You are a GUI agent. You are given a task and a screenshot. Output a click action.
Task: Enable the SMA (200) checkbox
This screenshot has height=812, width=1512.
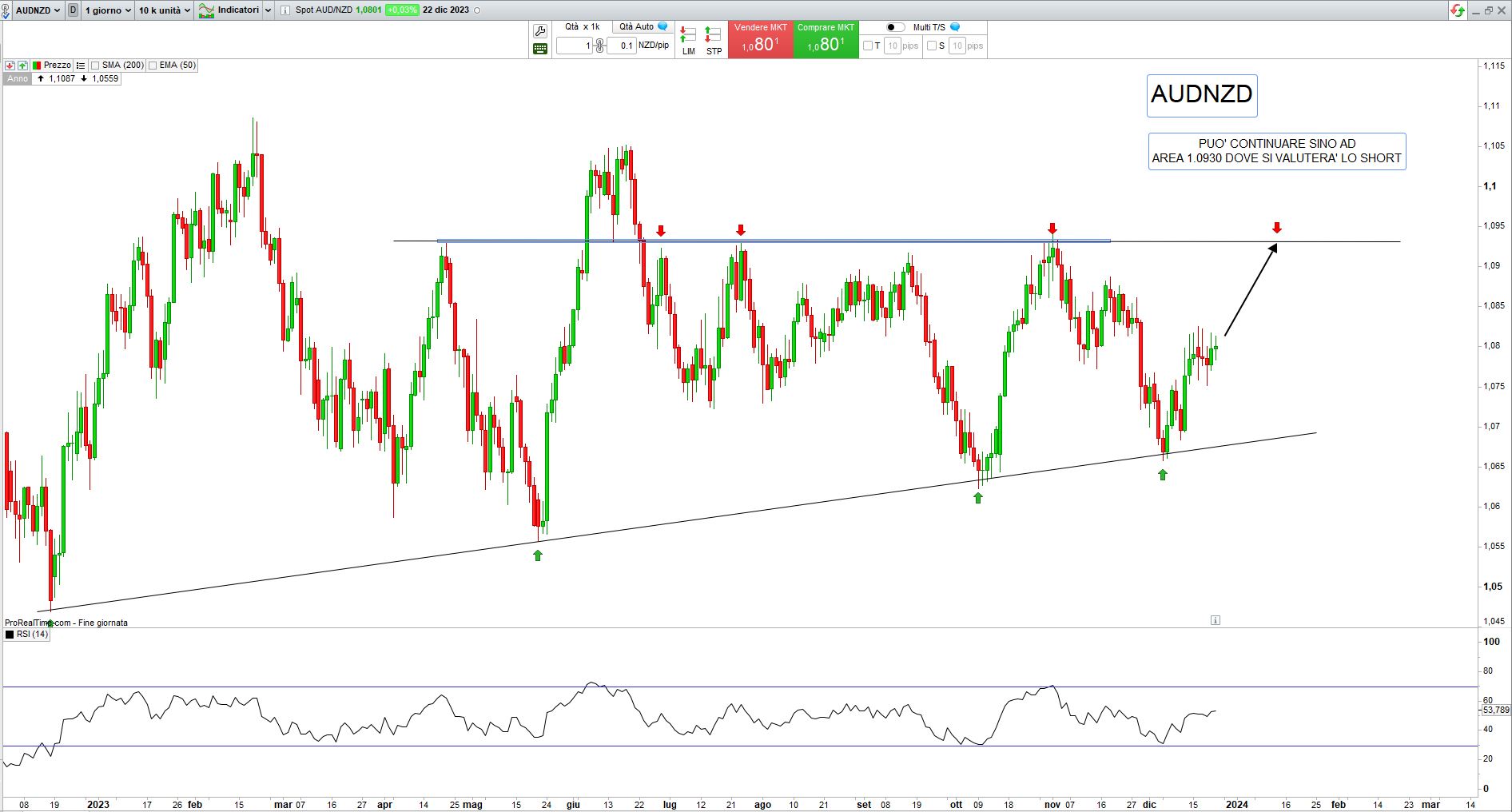(x=95, y=66)
